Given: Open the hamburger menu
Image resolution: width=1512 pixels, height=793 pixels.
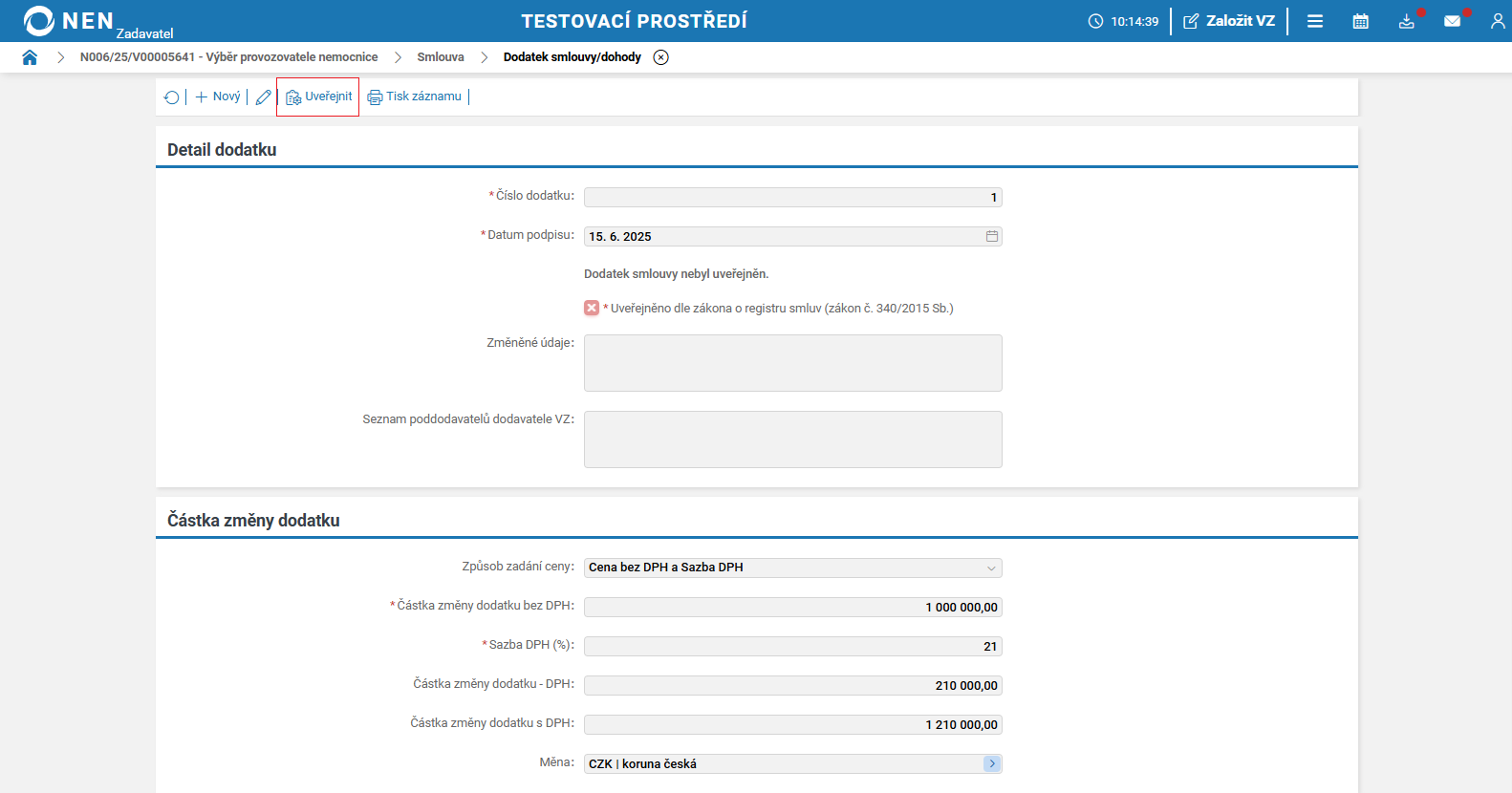Looking at the screenshot, I should tap(1315, 21).
